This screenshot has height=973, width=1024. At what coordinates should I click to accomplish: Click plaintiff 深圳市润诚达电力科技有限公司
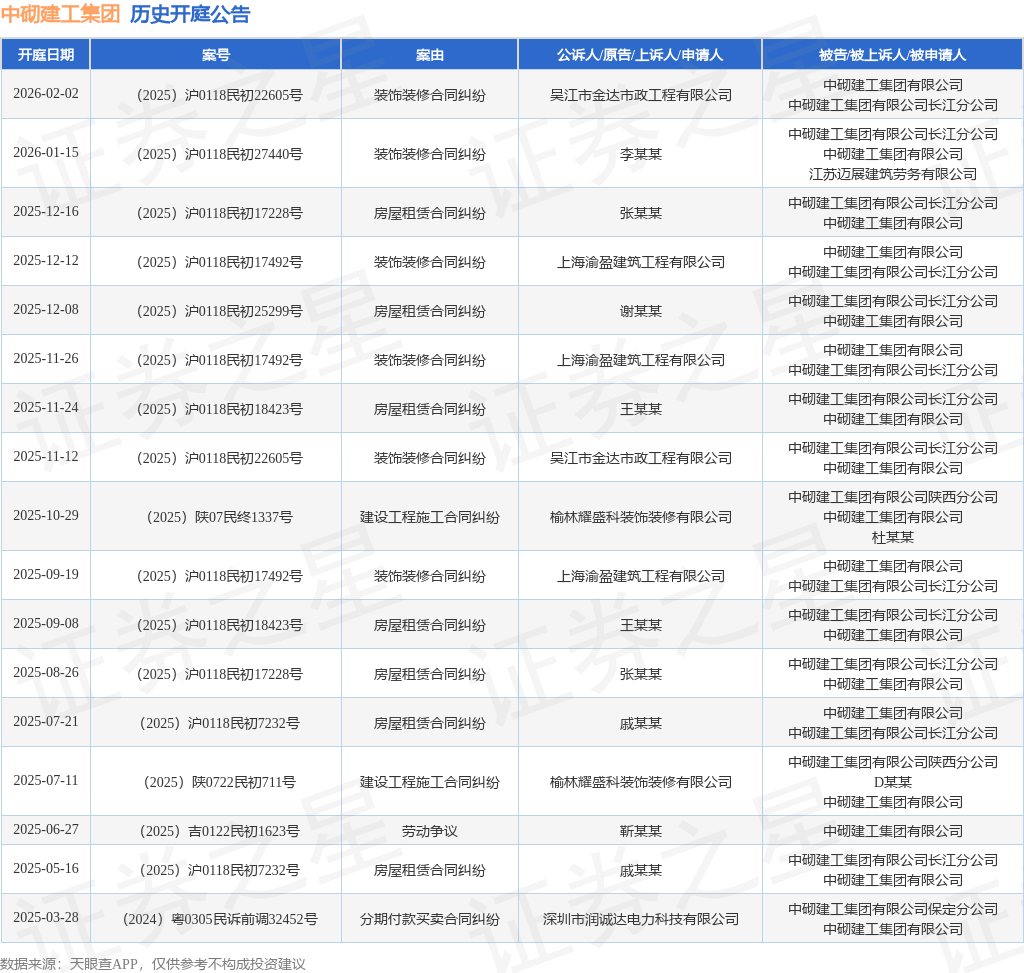click(x=641, y=919)
